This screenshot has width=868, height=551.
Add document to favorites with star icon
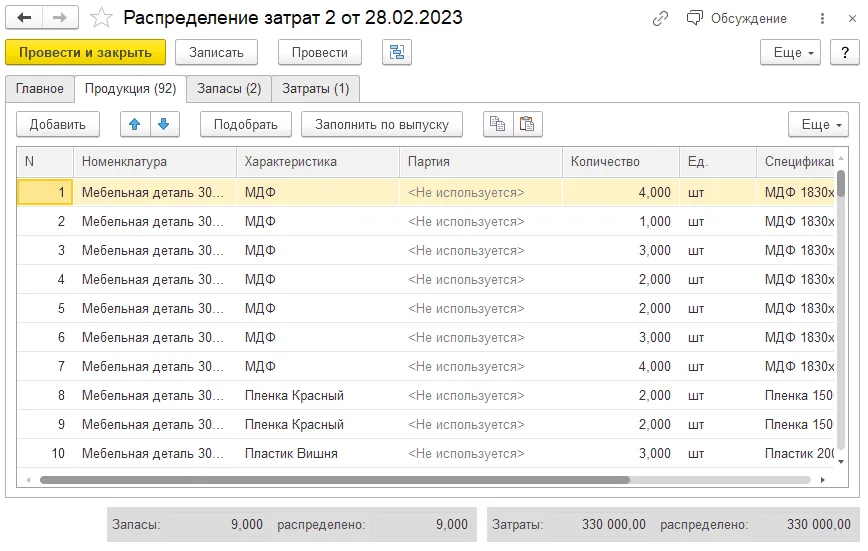(x=101, y=18)
